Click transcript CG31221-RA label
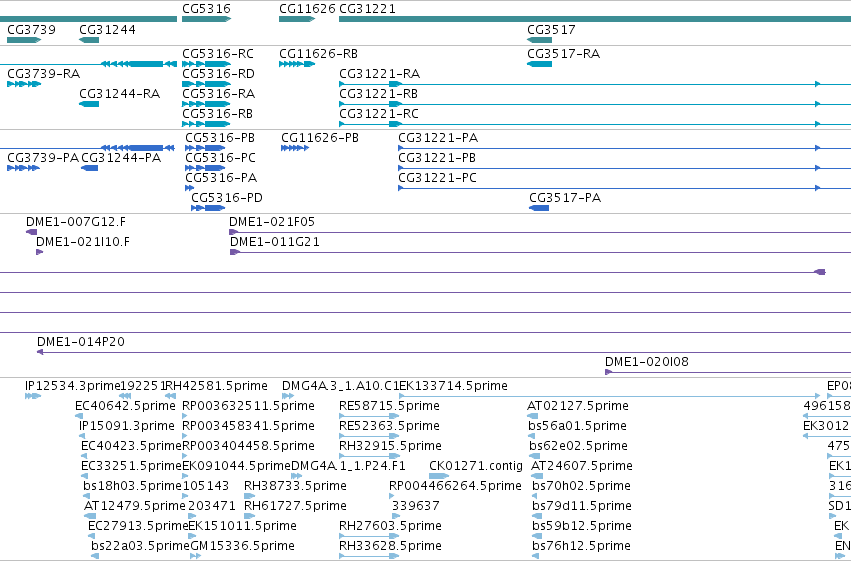851x561 pixels. click(x=379, y=74)
